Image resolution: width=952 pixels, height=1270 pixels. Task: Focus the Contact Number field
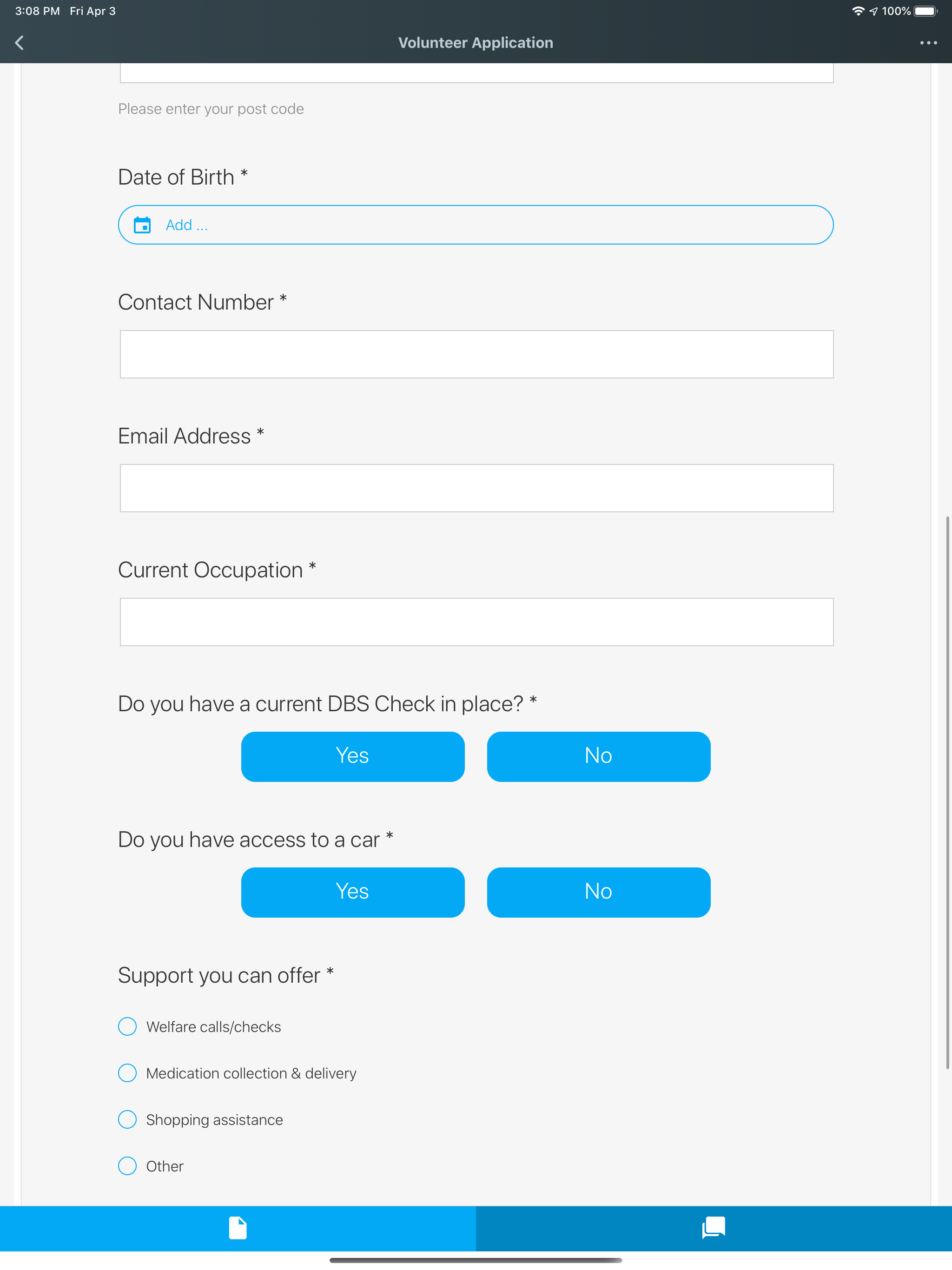pyautogui.click(x=476, y=354)
